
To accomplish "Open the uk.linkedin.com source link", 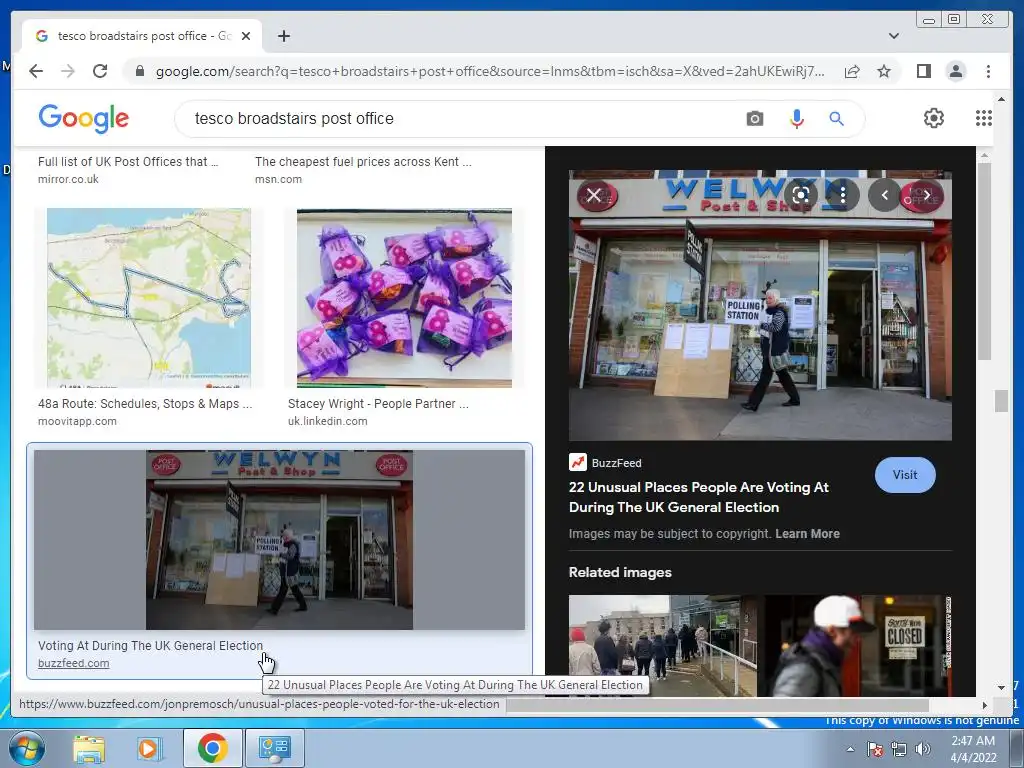I will [x=327, y=421].
